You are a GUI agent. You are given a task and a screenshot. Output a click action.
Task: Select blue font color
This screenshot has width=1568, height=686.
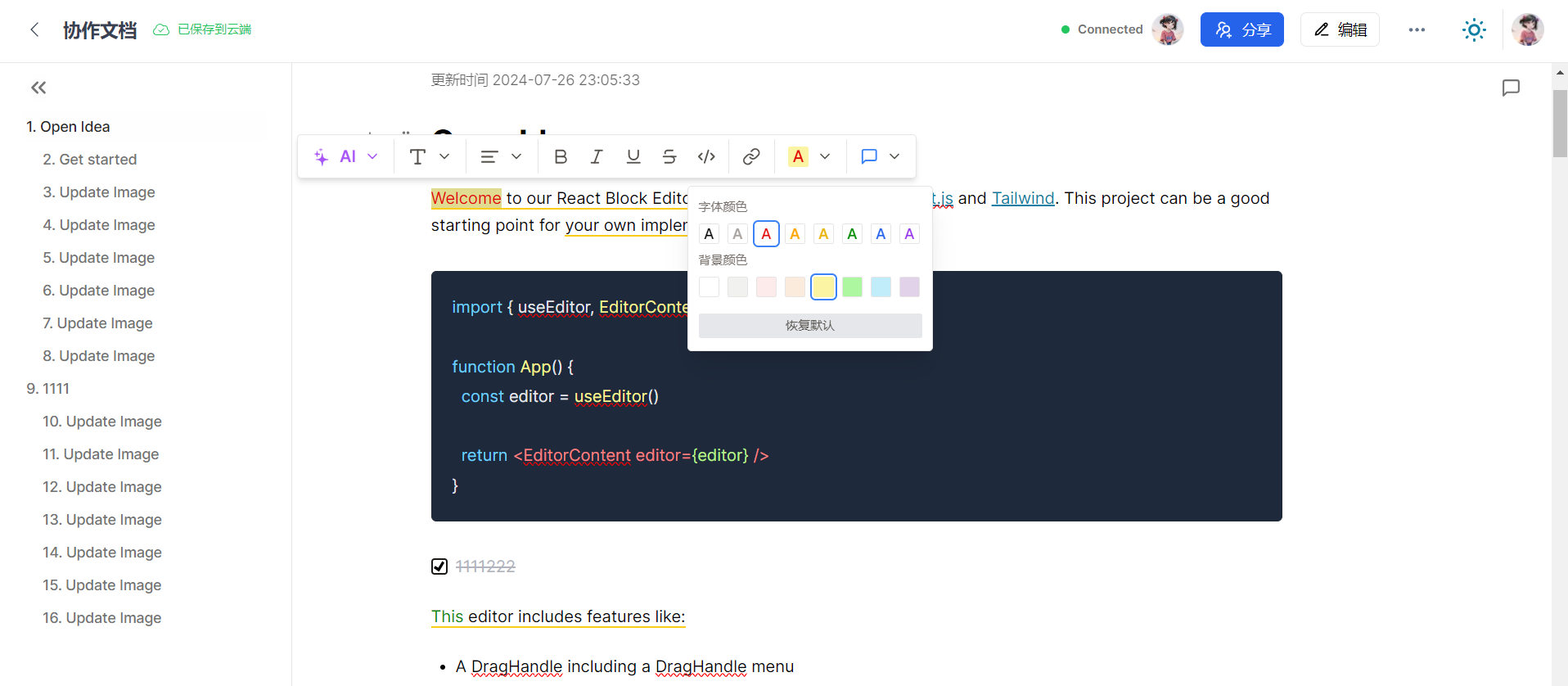pyautogui.click(x=881, y=234)
